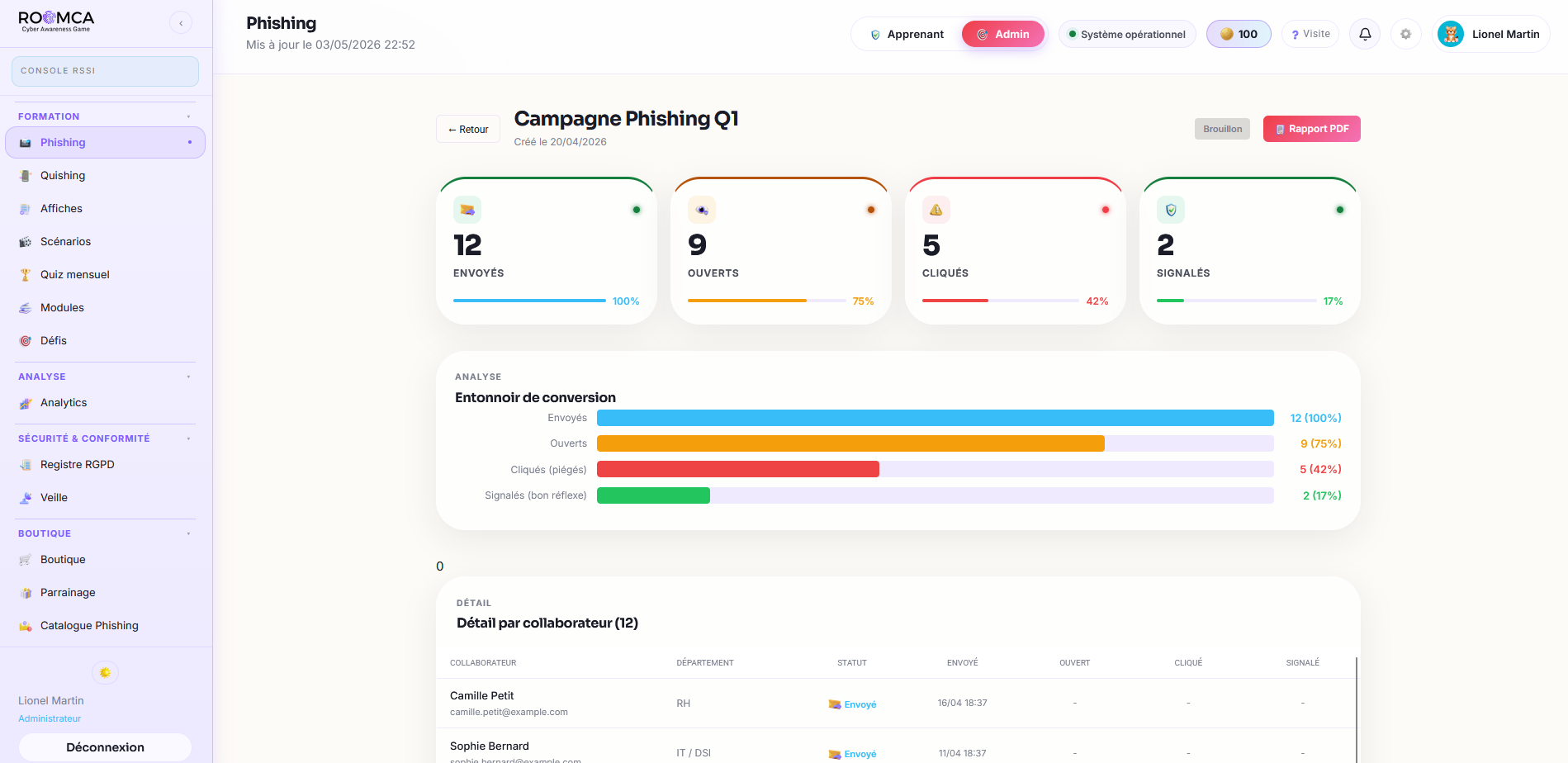
Task: Click the IT / DSI department cell
Action: coord(694,753)
